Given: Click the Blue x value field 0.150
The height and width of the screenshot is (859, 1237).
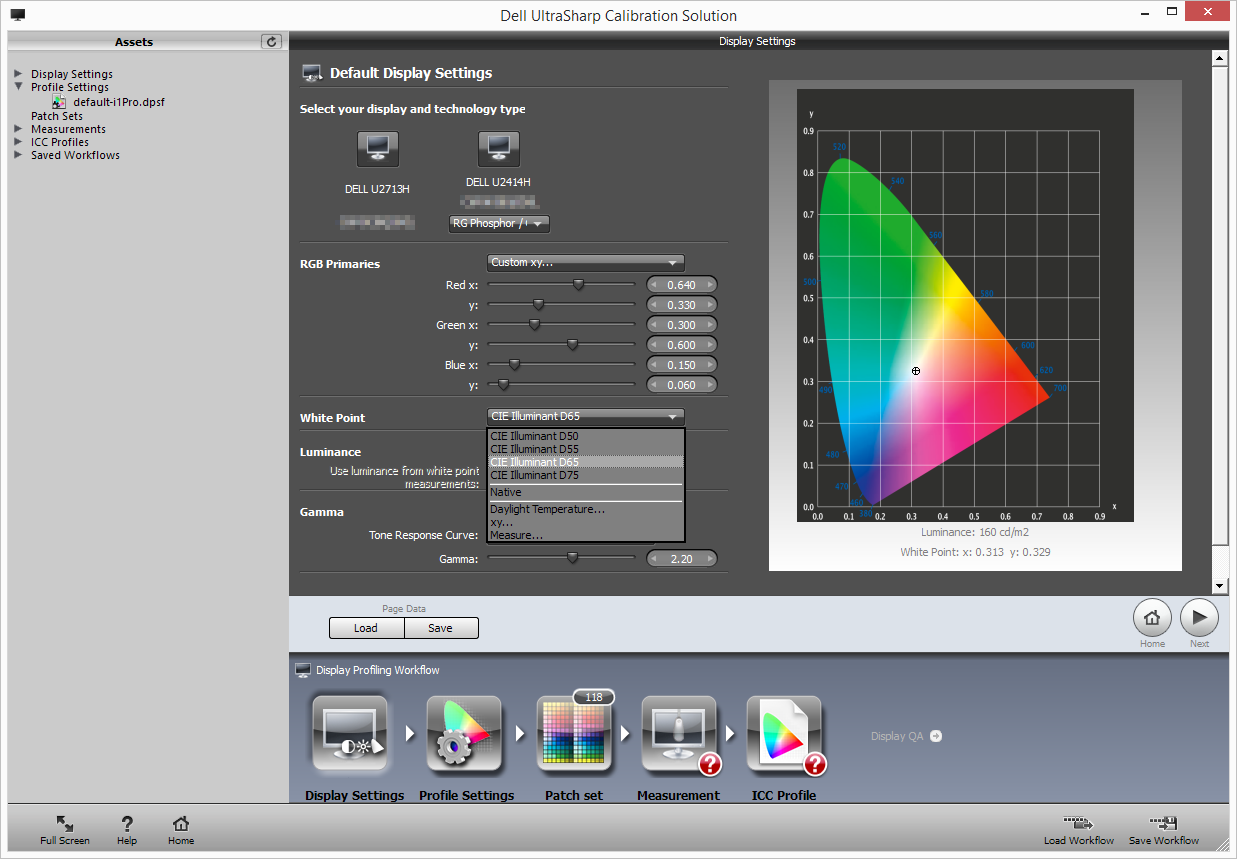Looking at the screenshot, I should [x=681, y=365].
